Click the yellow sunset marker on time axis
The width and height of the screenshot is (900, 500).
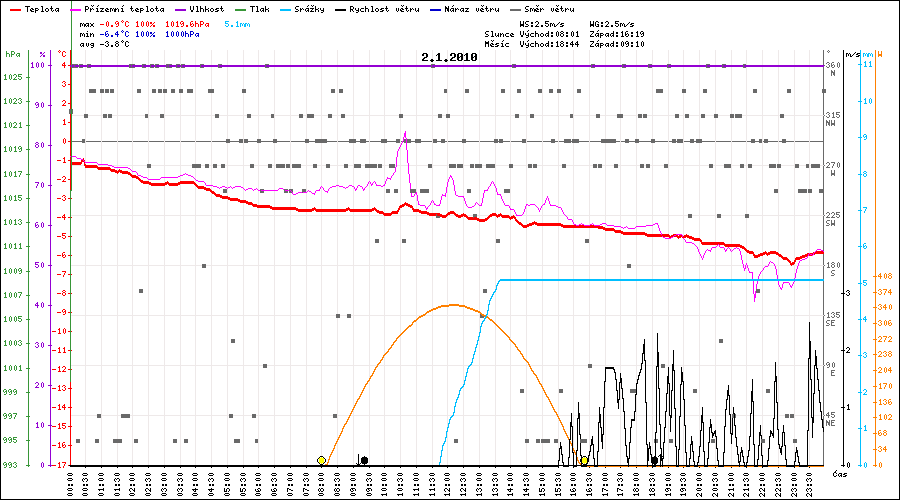click(584, 460)
